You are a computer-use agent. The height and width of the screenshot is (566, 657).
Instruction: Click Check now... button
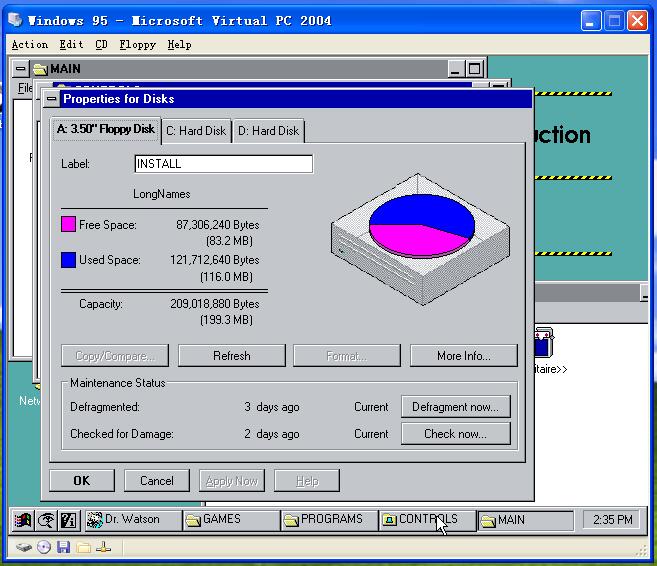[x=456, y=434]
